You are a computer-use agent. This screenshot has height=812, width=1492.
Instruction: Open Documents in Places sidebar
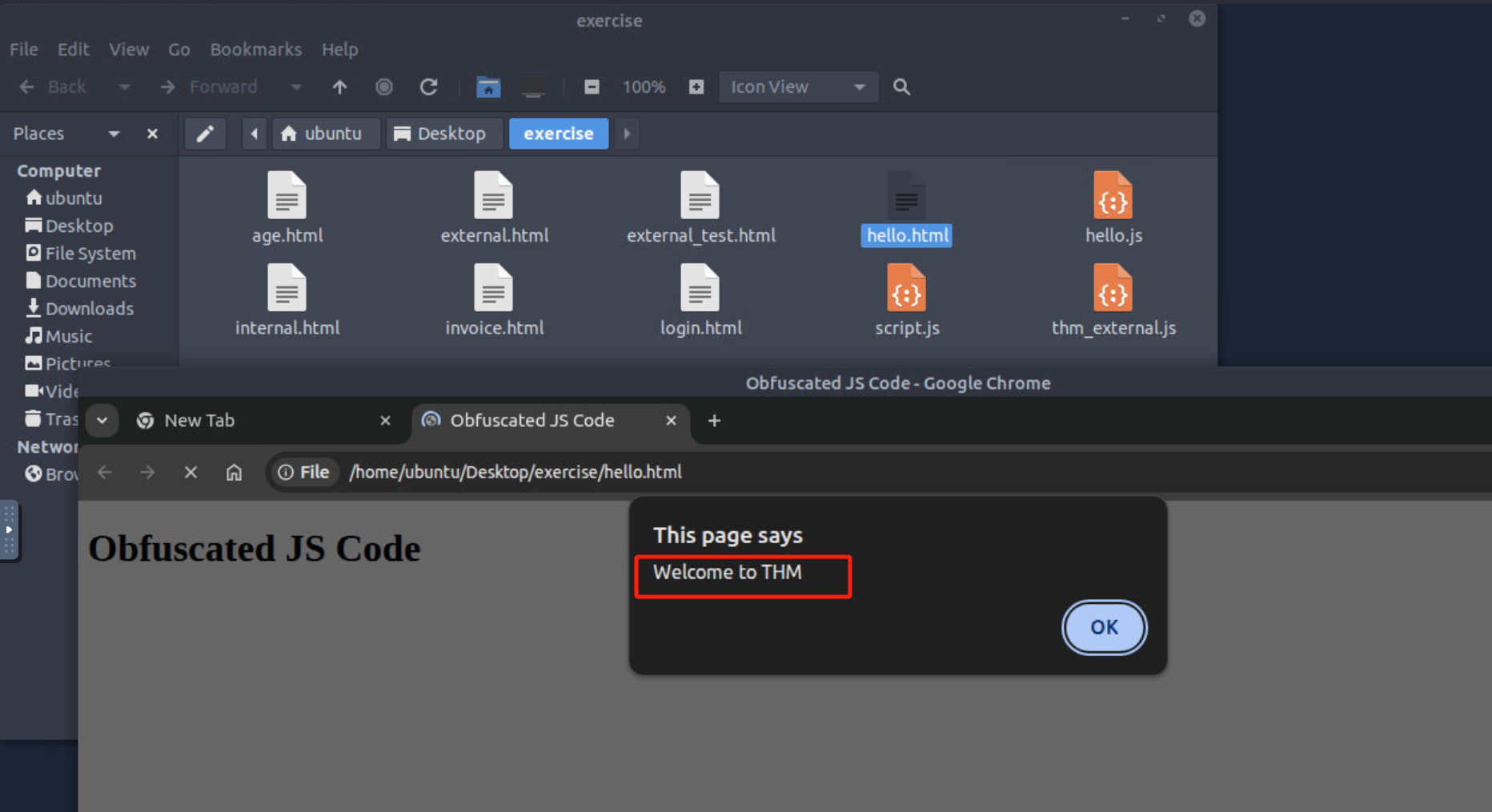(81, 281)
